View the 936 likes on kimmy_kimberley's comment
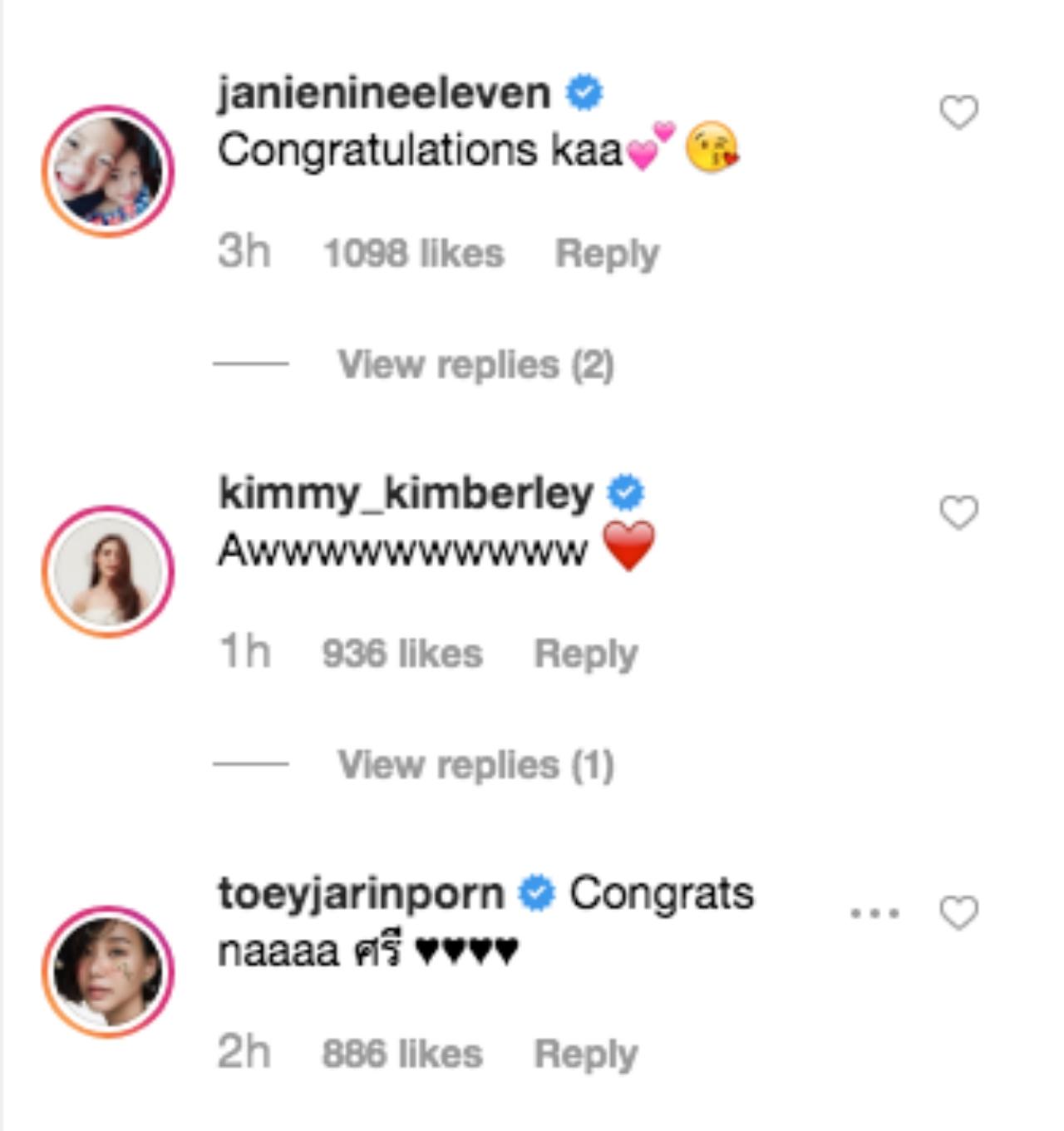 pyautogui.click(x=402, y=654)
